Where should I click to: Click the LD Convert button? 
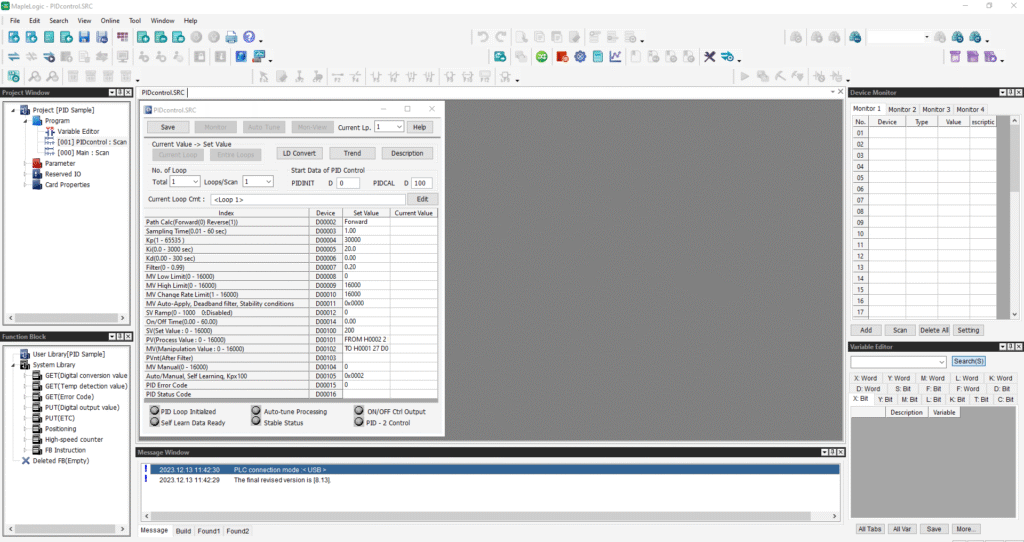(299, 153)
